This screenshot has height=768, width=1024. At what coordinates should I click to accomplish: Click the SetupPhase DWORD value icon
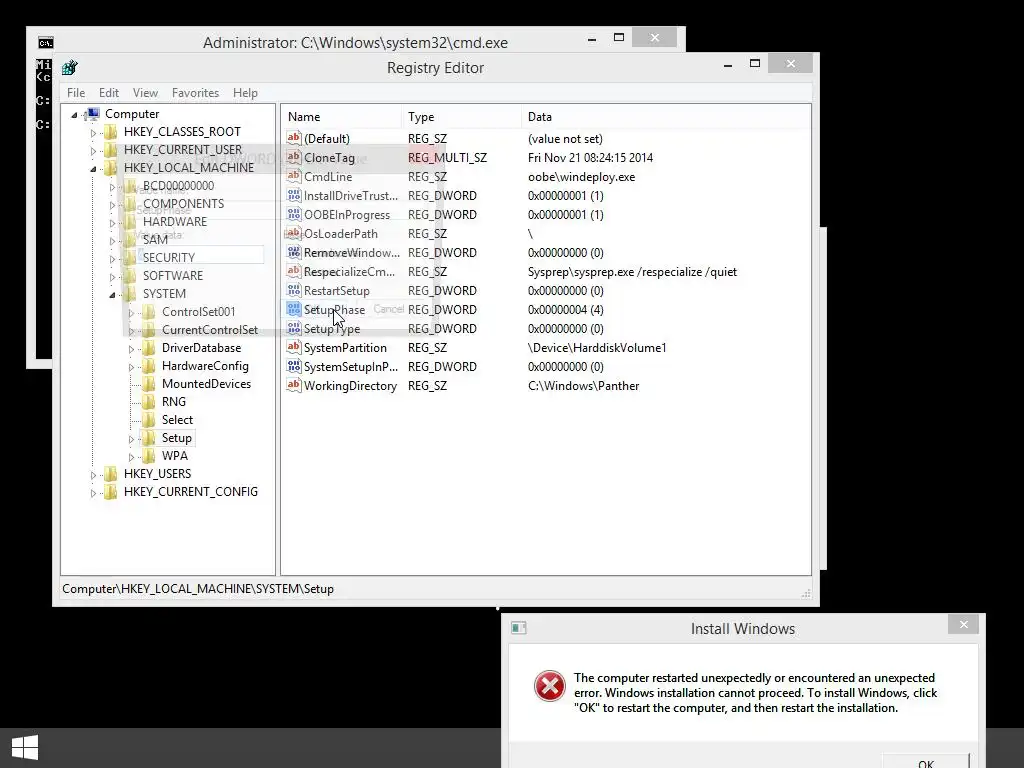pos(294,309)
